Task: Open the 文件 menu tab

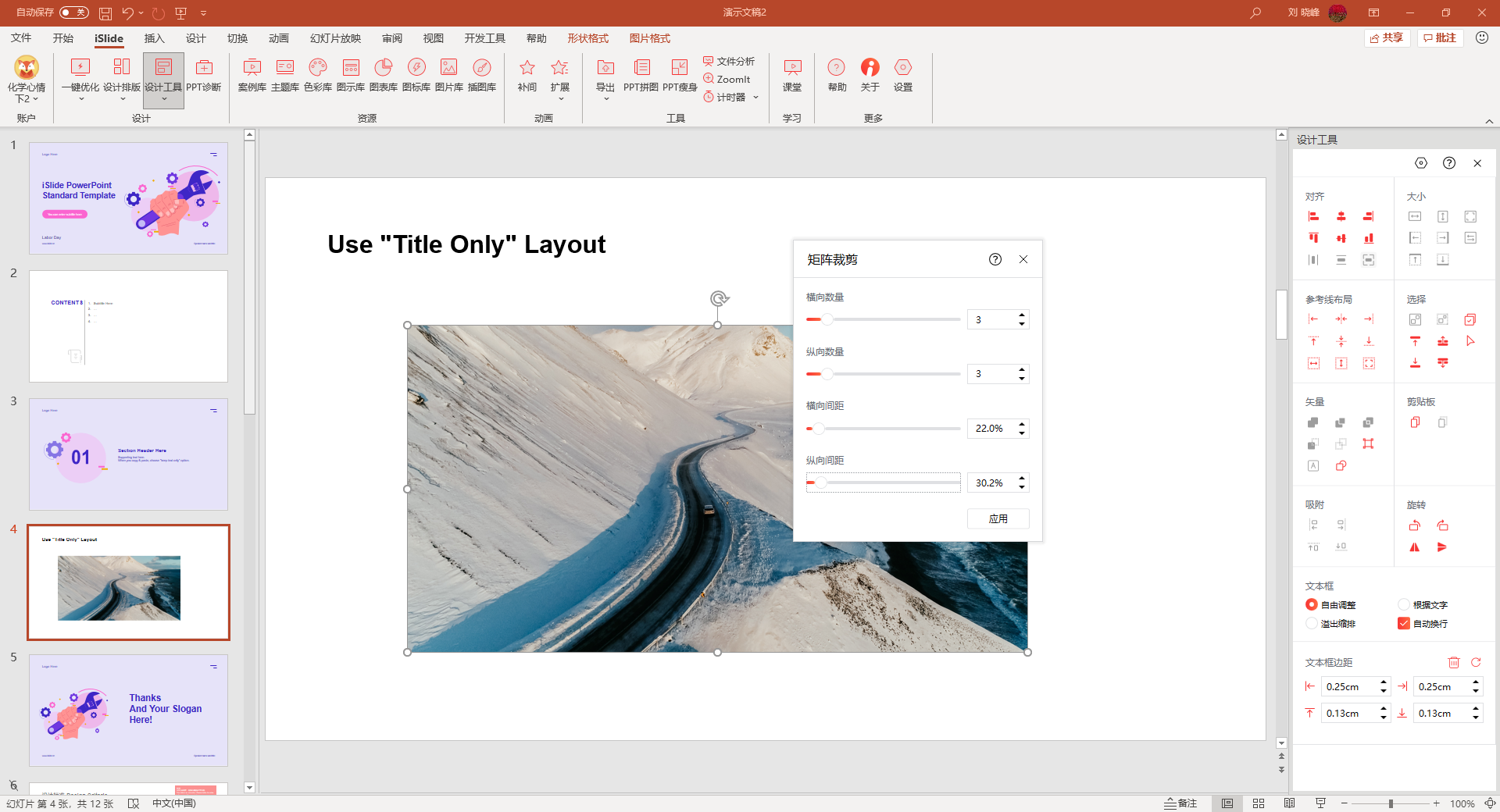Action: pos(21,38)
